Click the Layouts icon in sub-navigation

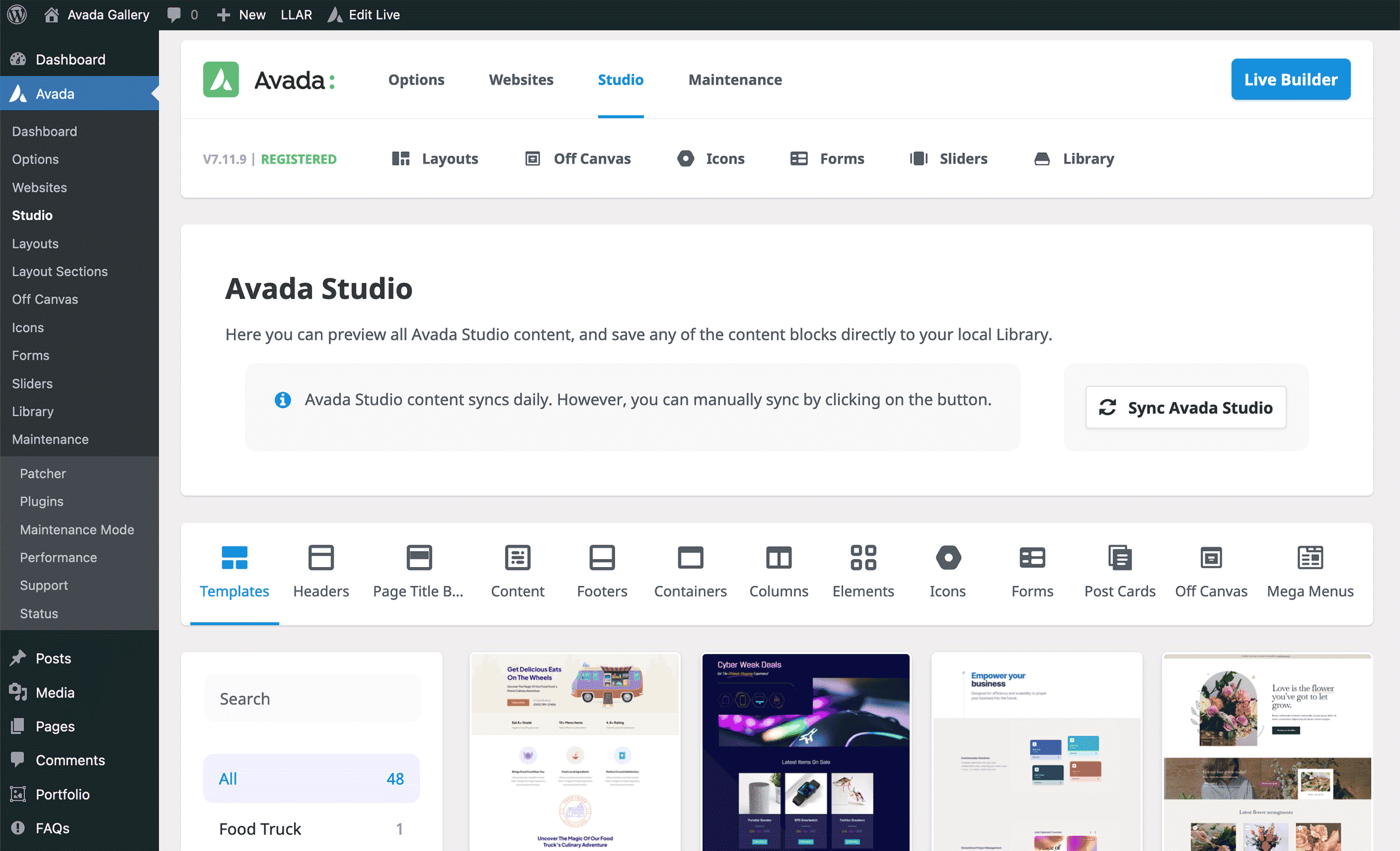click(x=400, y=158)
